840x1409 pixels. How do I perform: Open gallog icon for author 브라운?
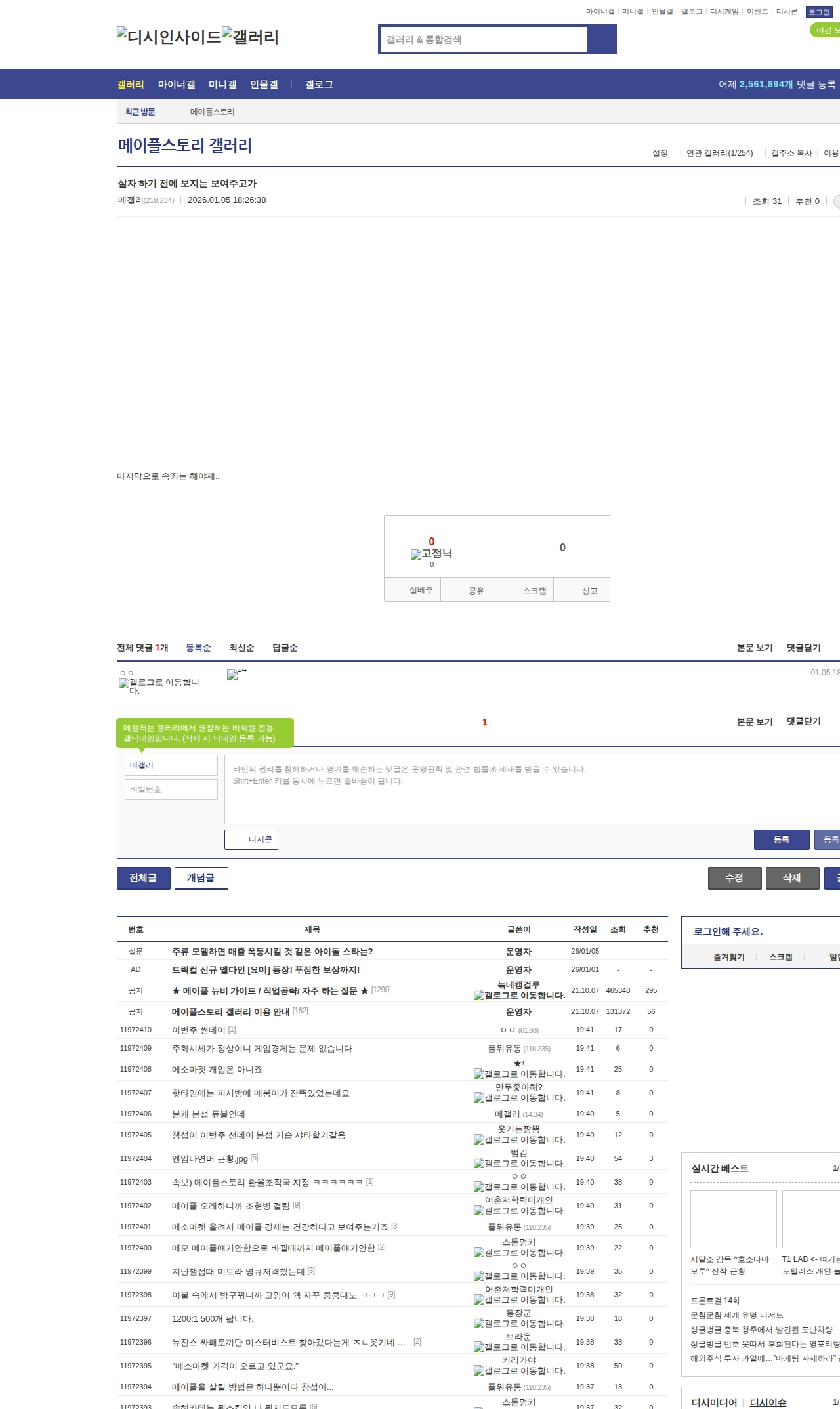tap(519, 1347)
